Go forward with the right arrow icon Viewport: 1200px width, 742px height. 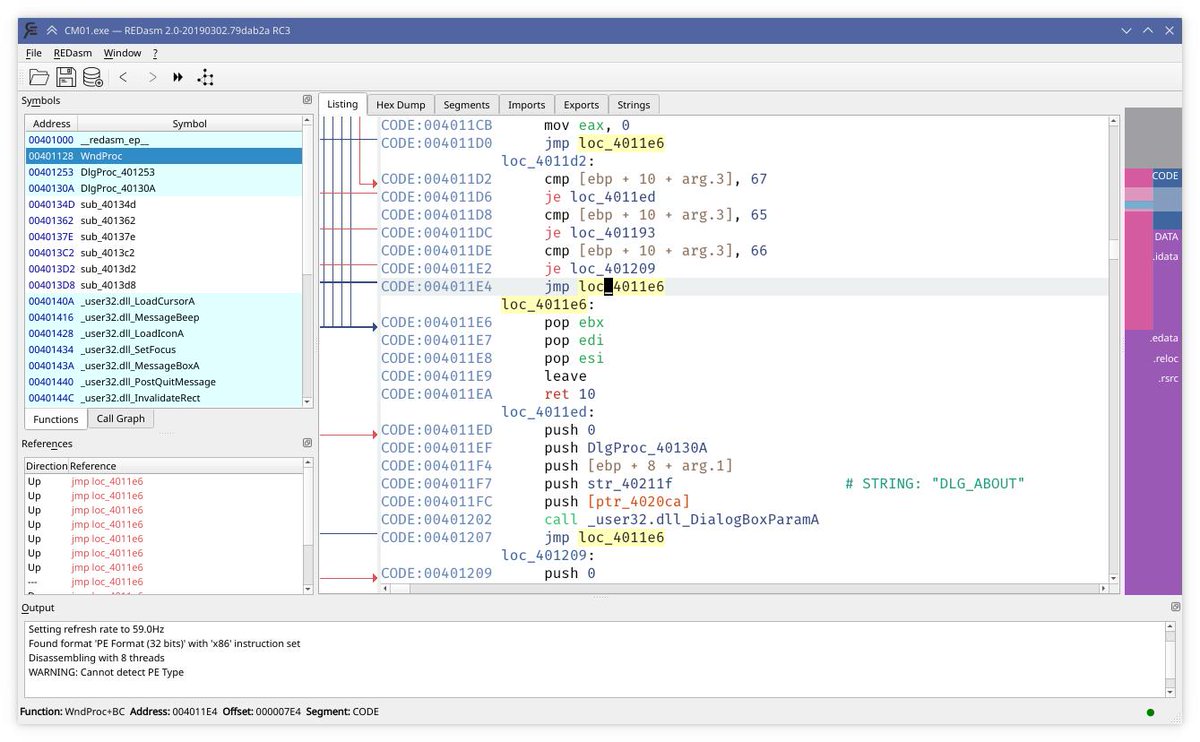152,77
